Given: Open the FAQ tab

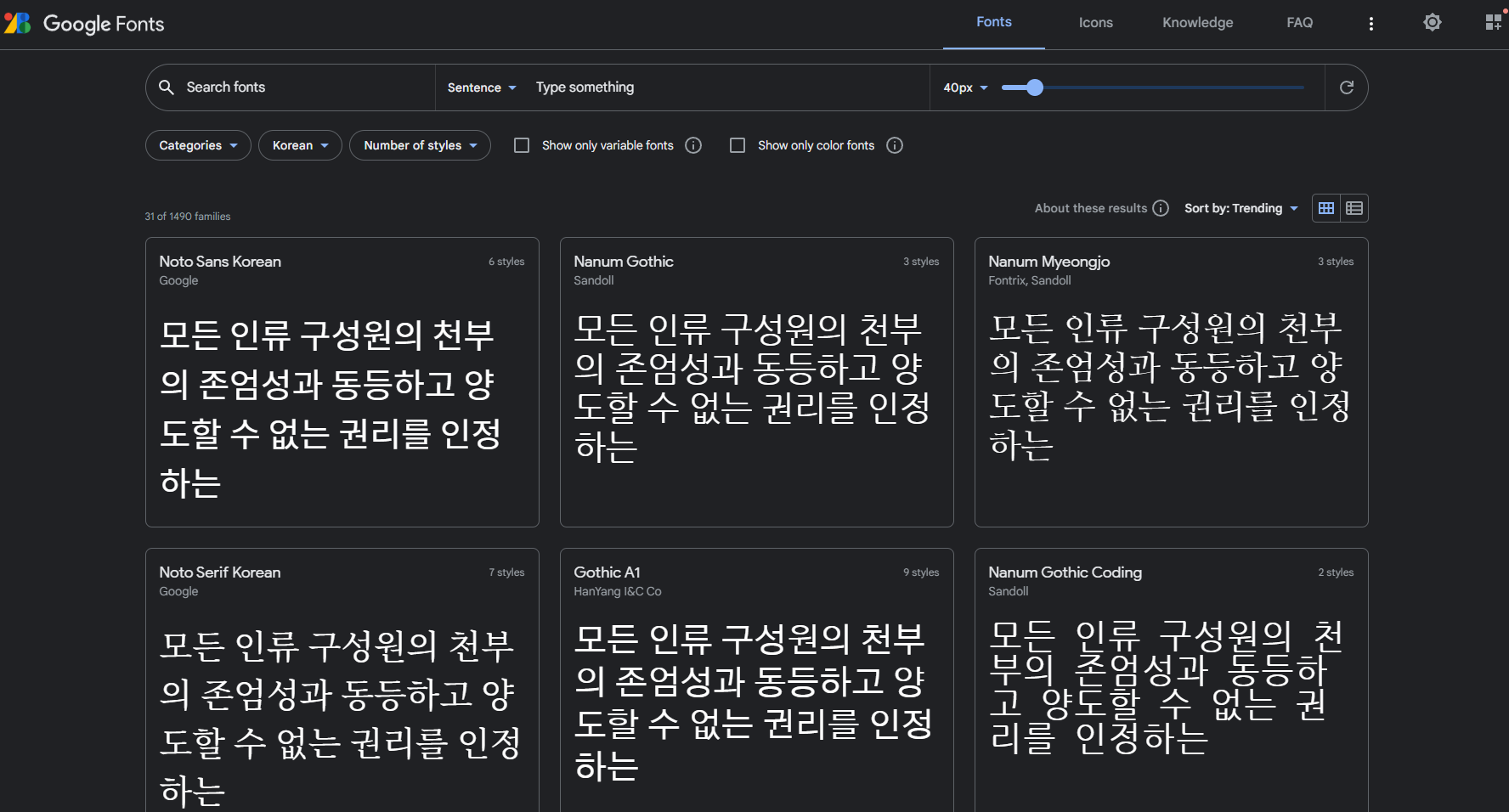Looking at the screenshot, I should pyautogui.click(x=1300, y=23).
